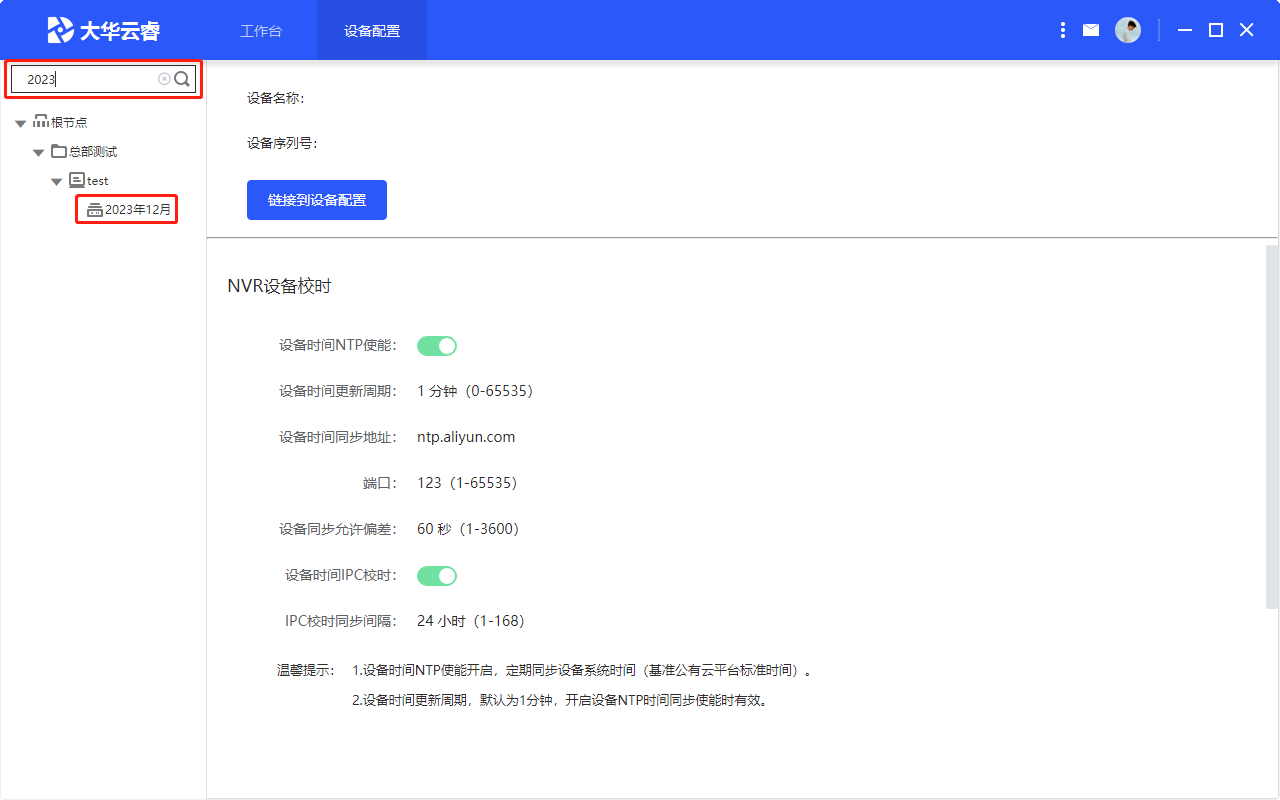
Task: Clear the search box text
Action: (x=164, y=79)
